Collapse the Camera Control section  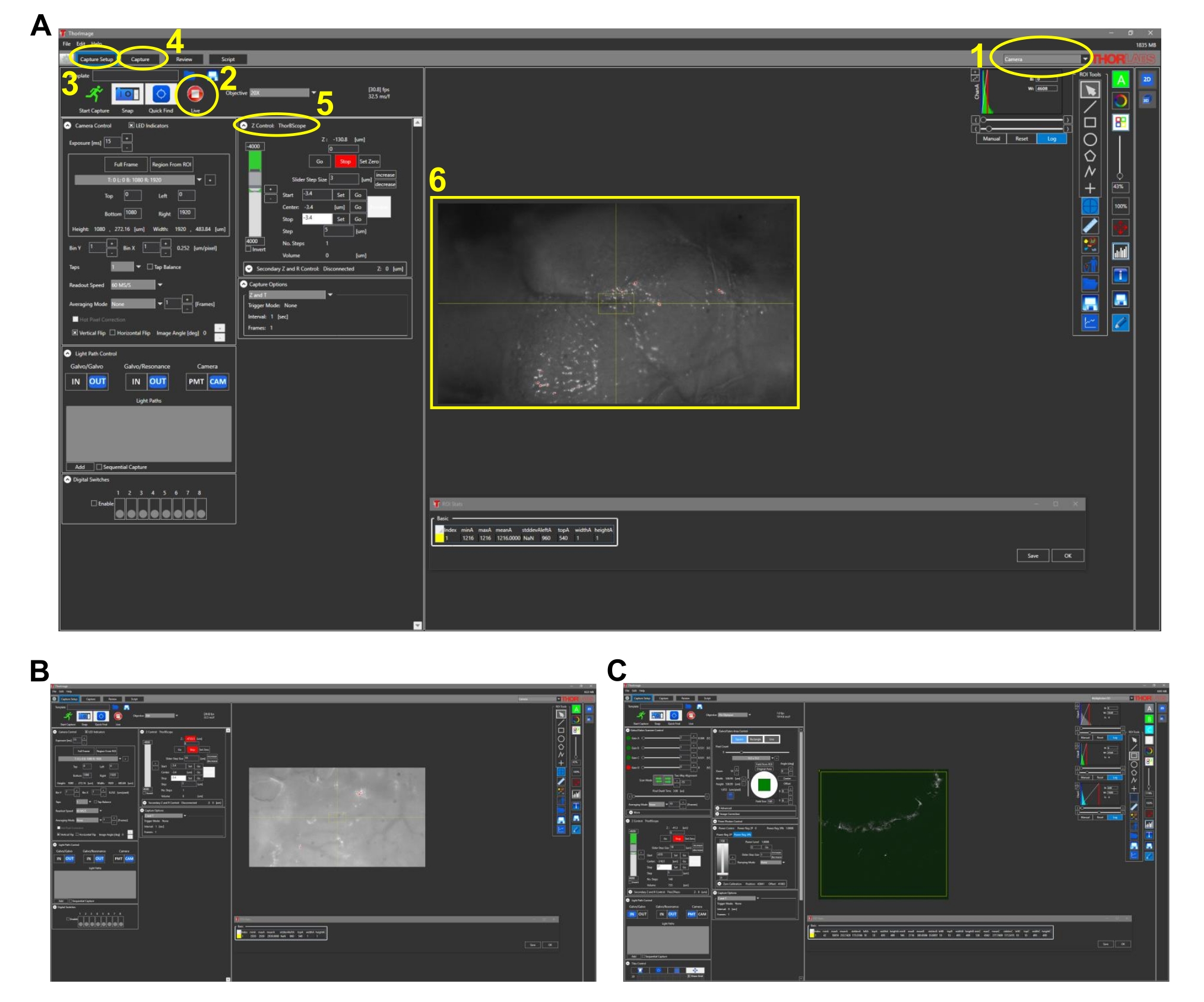(68, 125)
